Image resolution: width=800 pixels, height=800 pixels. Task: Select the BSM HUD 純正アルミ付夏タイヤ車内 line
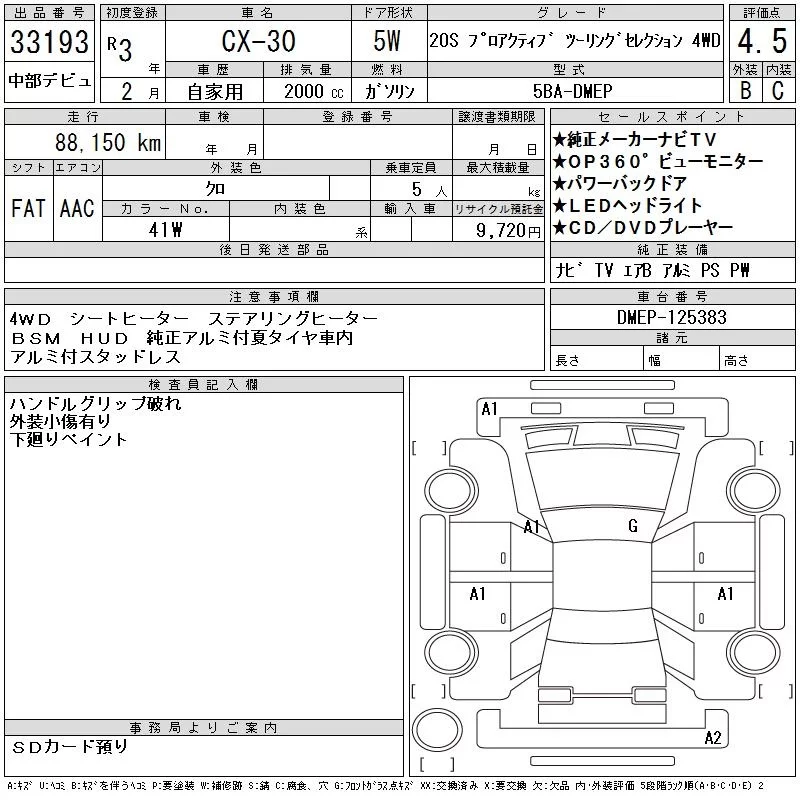click(x=182, y=338)
